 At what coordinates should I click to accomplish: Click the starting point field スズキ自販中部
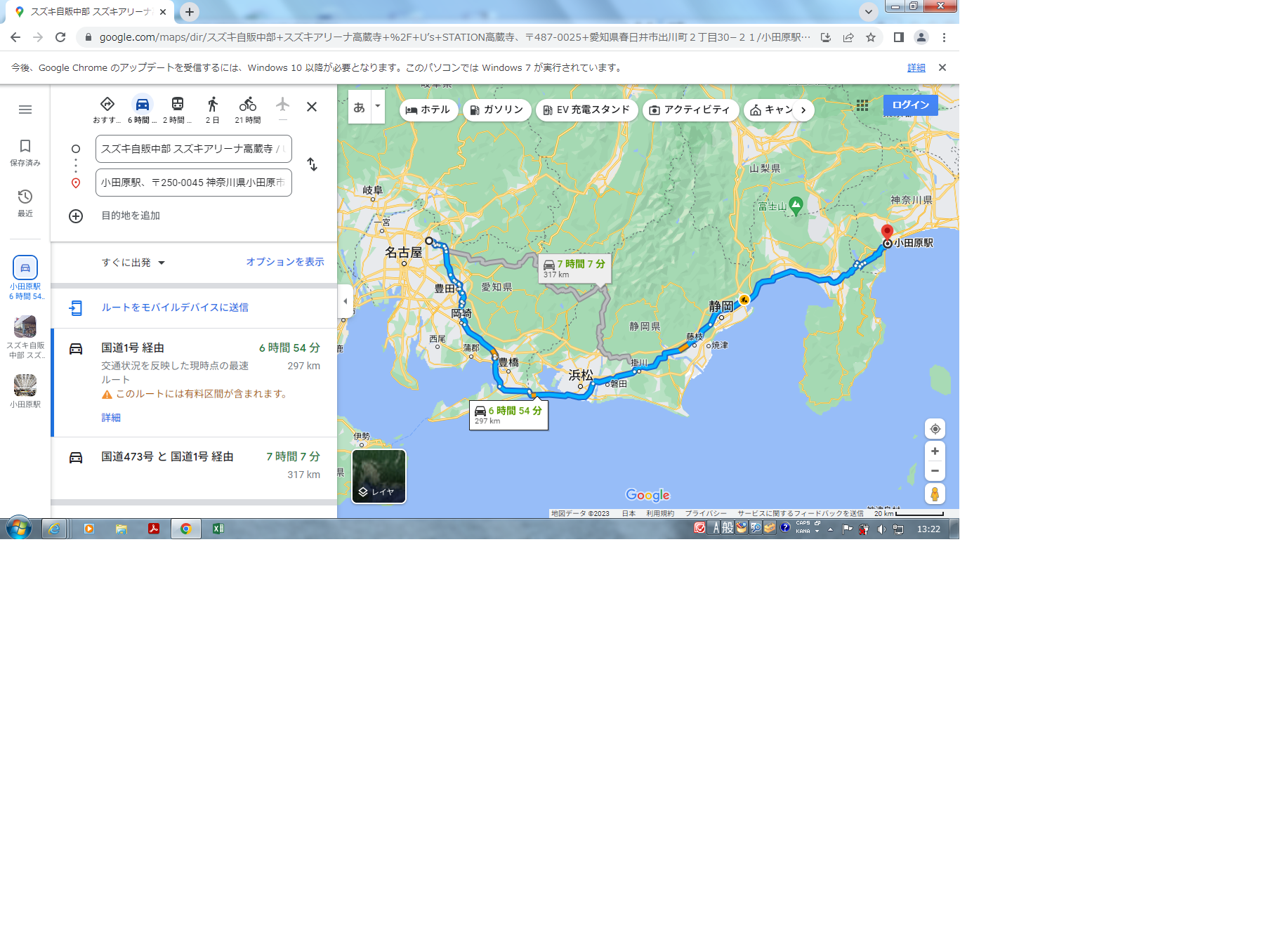[194, 149]
